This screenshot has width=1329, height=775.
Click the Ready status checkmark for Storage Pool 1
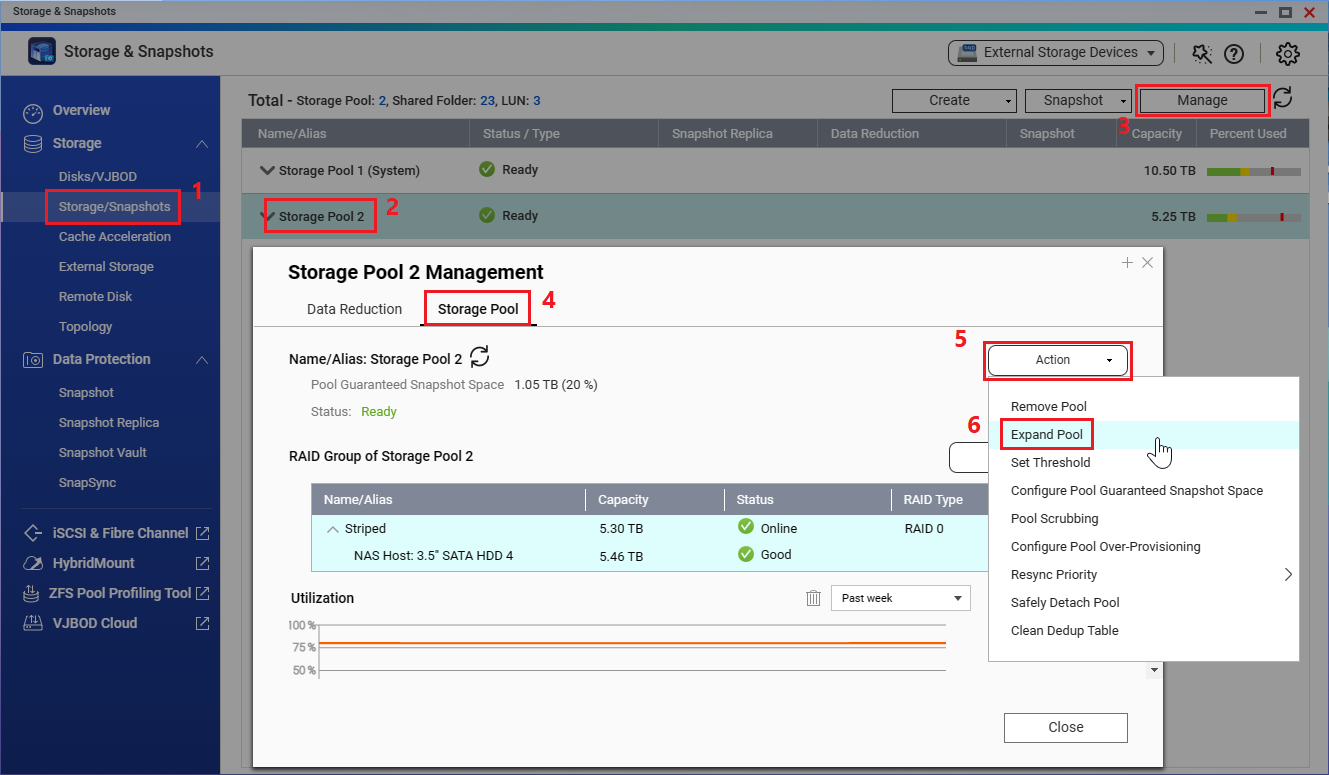(x=487, y=170)
